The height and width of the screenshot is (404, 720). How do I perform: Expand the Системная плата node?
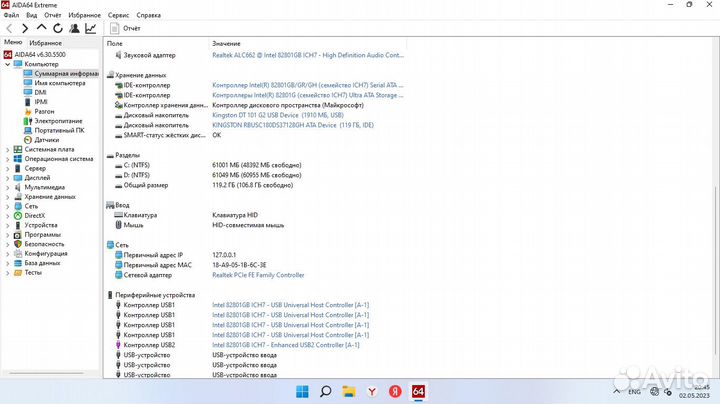[x=7, y=150]
